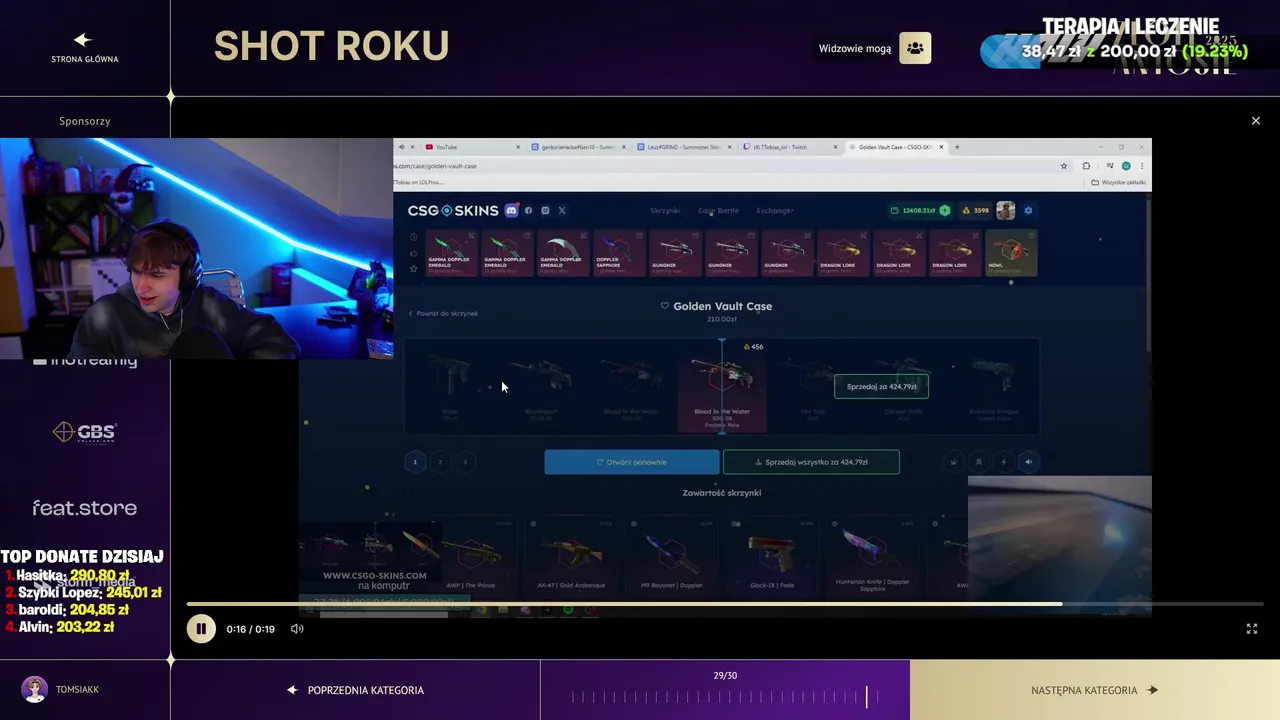Screen dimensions: 1280x720
Task: Switch to the LeuzGRIND Summoner Stats tab
Action: pyautogui.click(x=682, y=147)
